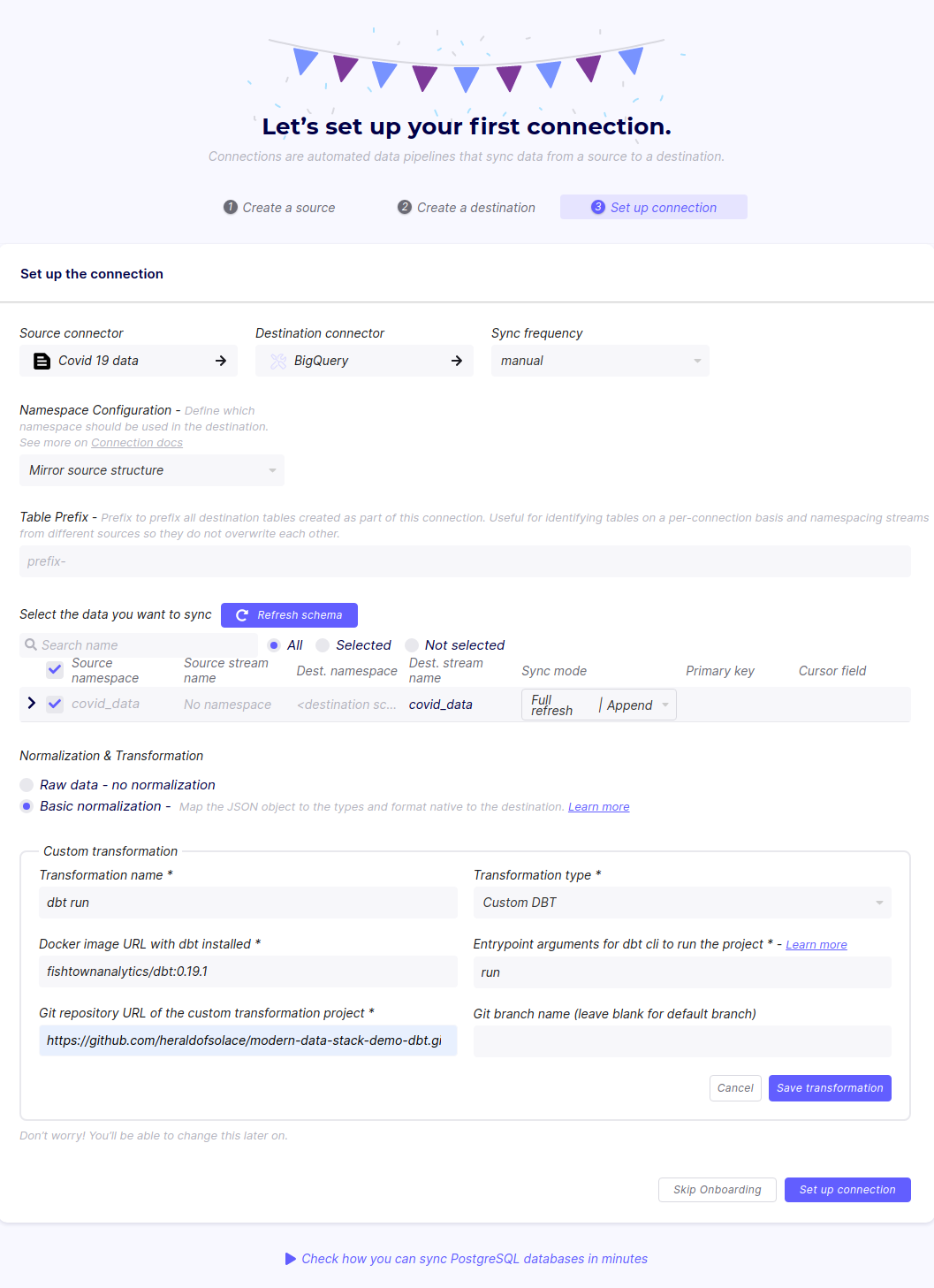The height and width of the screenshot is (1288, 934).
Task: Go to the Set up connection step tab
Action: [653, 207]
